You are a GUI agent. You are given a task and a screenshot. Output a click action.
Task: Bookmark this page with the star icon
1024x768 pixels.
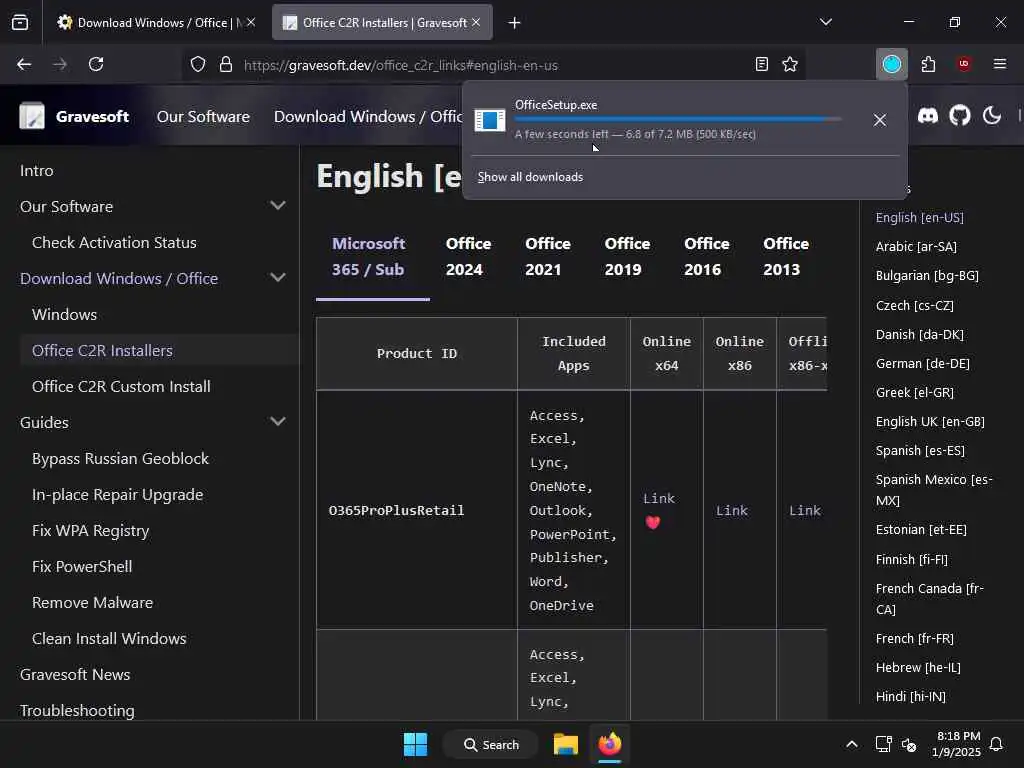click(x=790, y=64)
